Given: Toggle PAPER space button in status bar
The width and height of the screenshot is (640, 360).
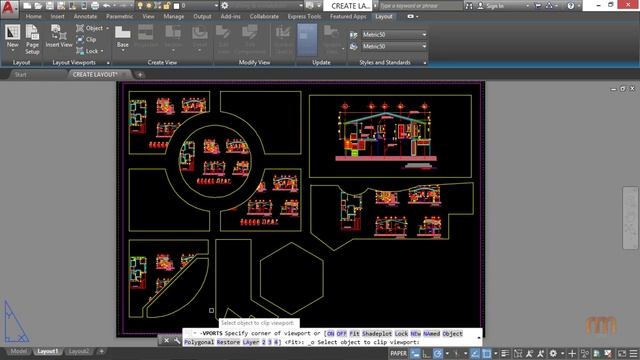Looking at the screenshot, I should (x=398, y=353).
